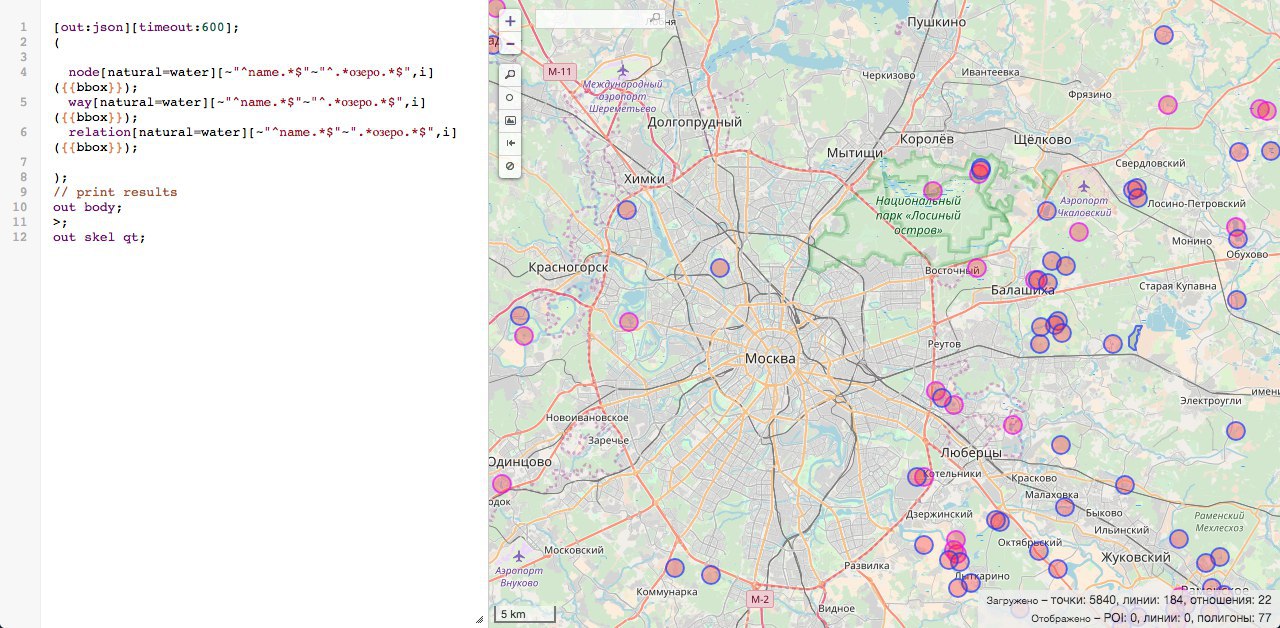Click the Долгопрудный city label
The height and width of the screenshot is (628, 1280).
pos(695,122)
